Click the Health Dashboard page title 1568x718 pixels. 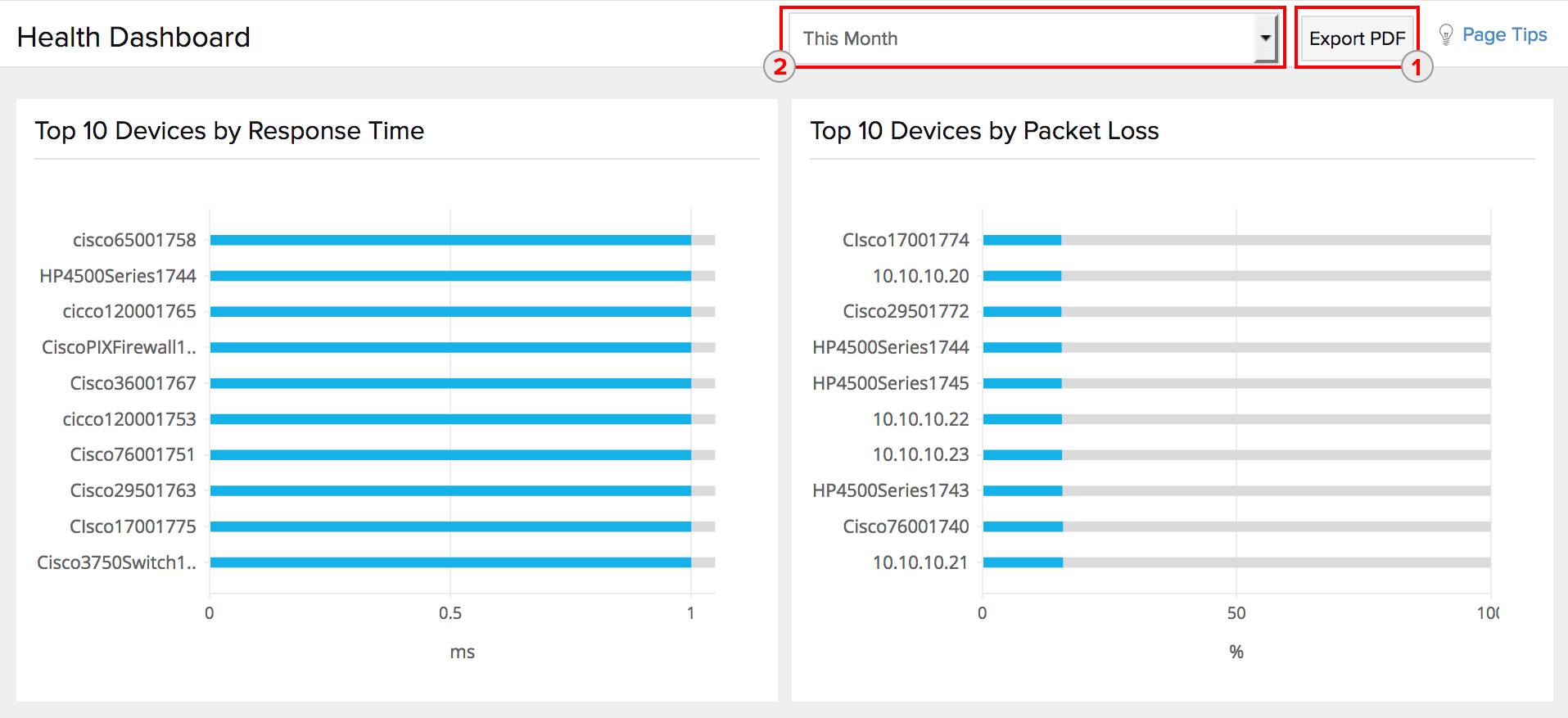(x=133, y=38)
